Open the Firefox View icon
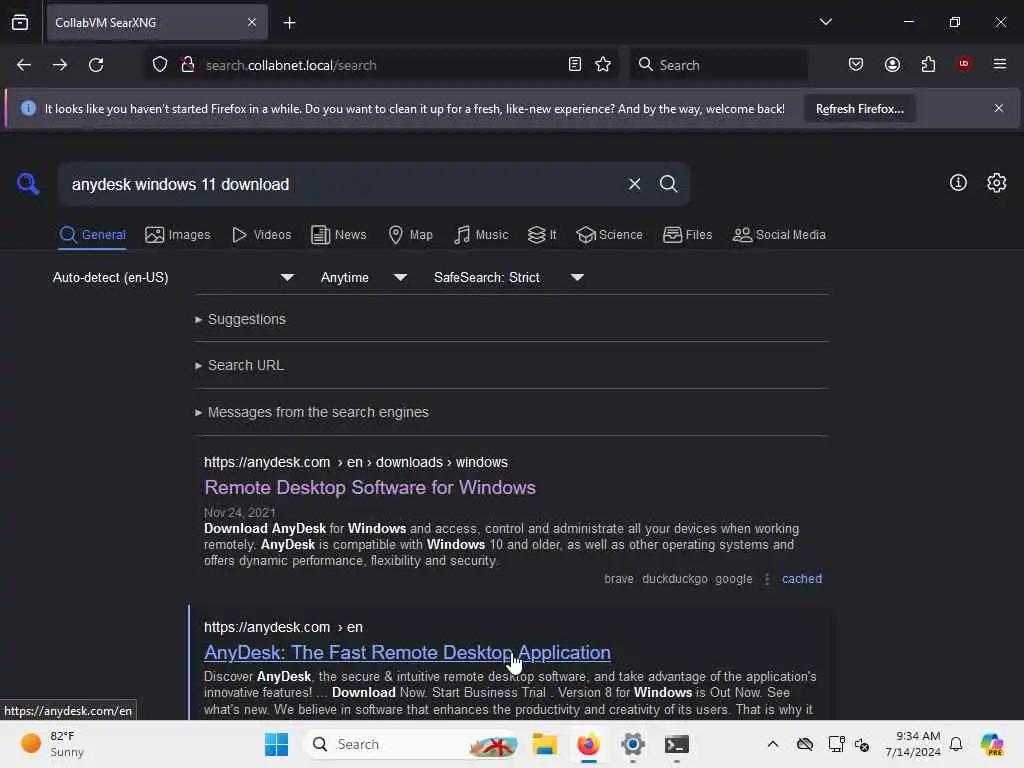The width and height of the screenshot is (1024, 768). [x=20, y=23]
